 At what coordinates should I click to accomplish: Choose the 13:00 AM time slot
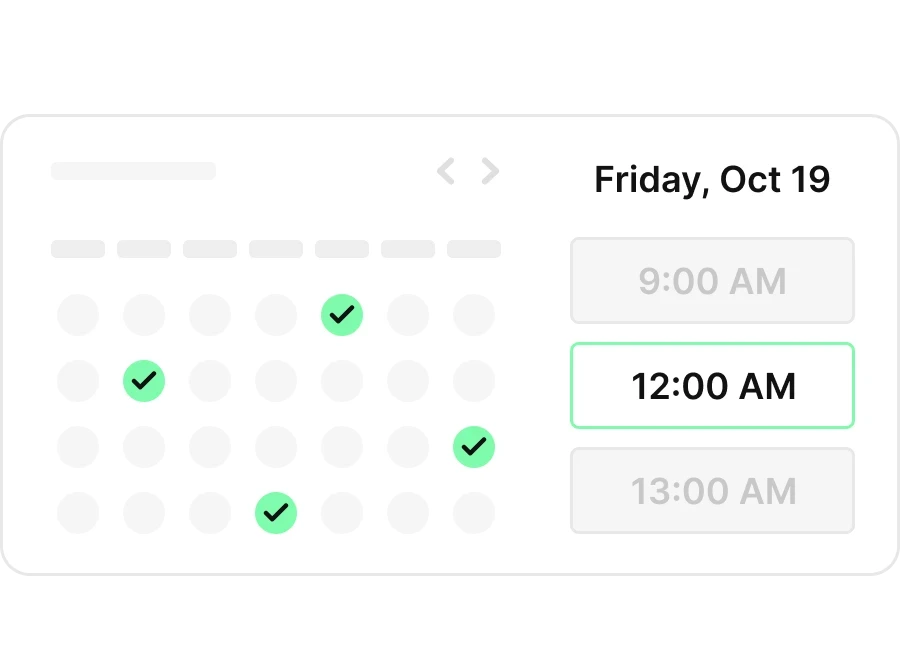click(x=712, y=490)
